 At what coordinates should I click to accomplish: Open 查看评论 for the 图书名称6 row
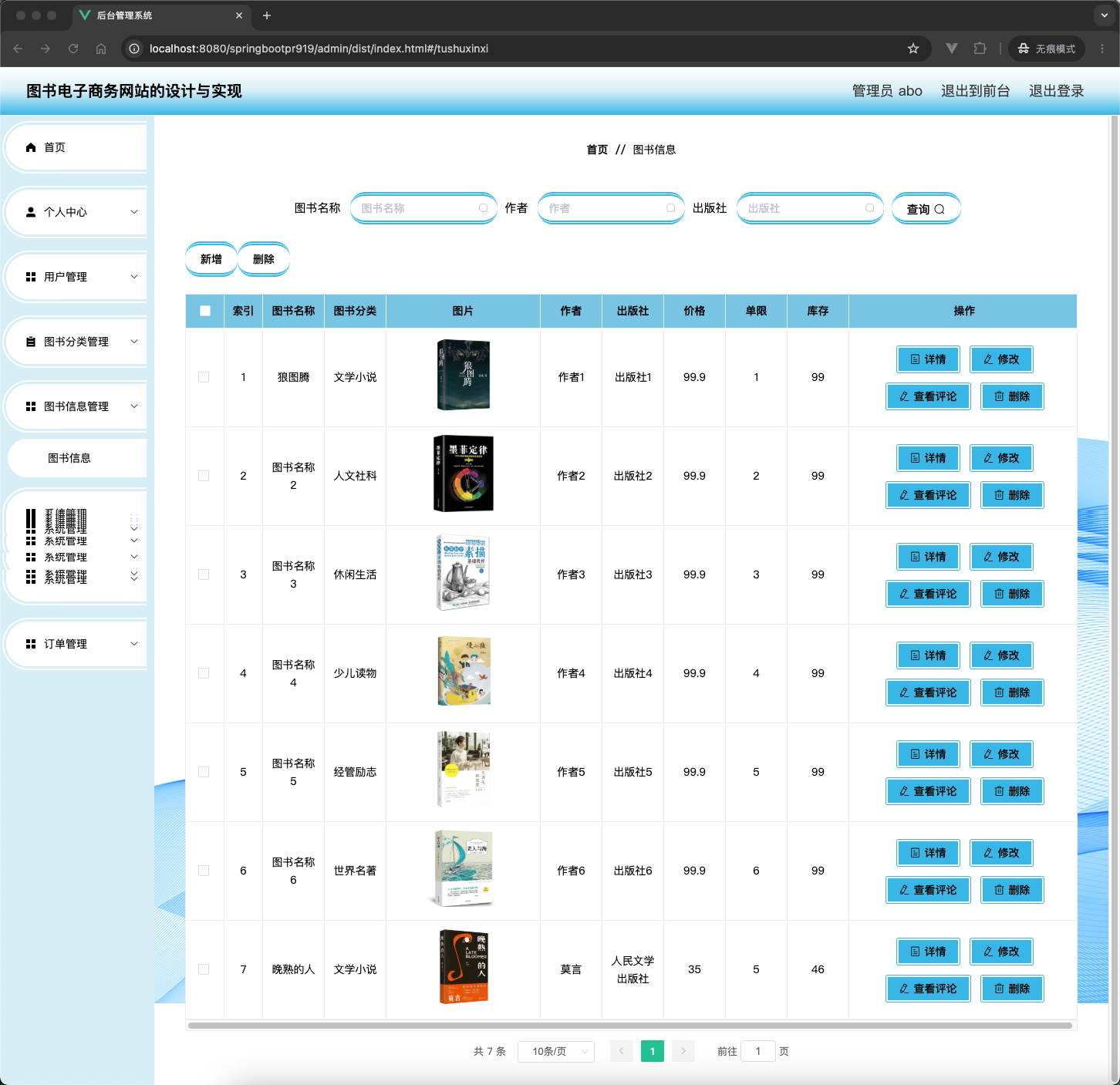928,890
